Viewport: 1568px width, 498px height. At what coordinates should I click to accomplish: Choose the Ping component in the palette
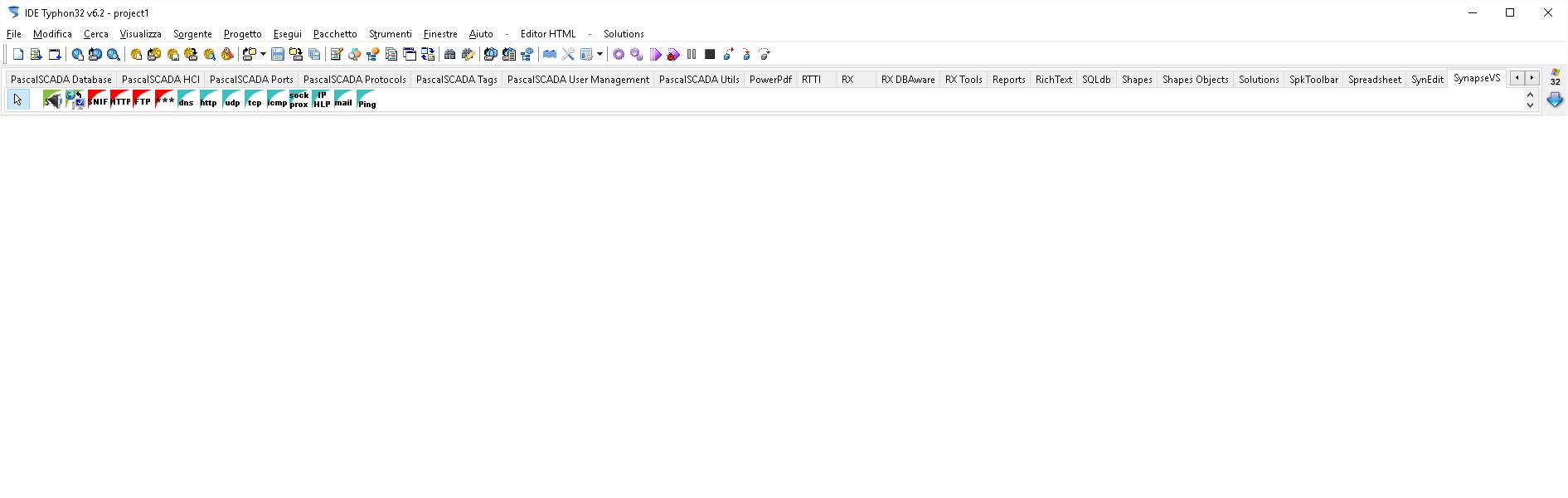pyautogui.click(x=367, y=100)
